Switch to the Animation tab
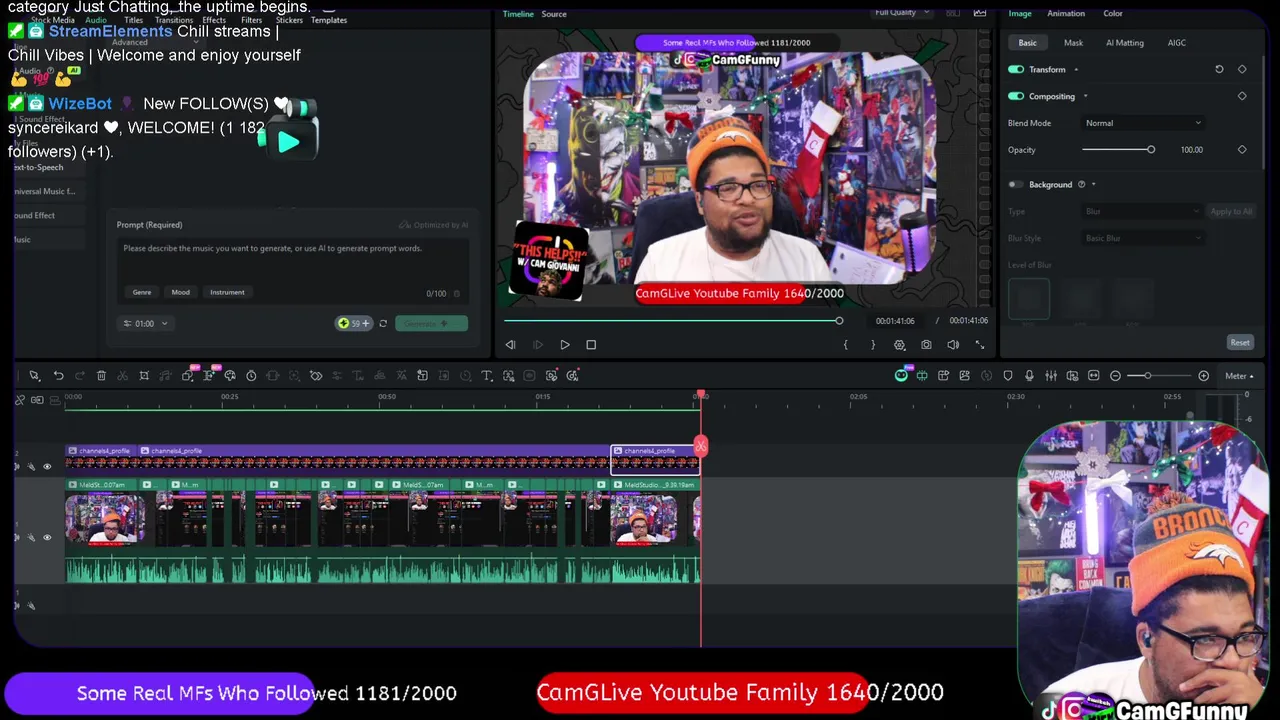The height and width of the screenshot is (720, 1280). (x=1066, y=13)
